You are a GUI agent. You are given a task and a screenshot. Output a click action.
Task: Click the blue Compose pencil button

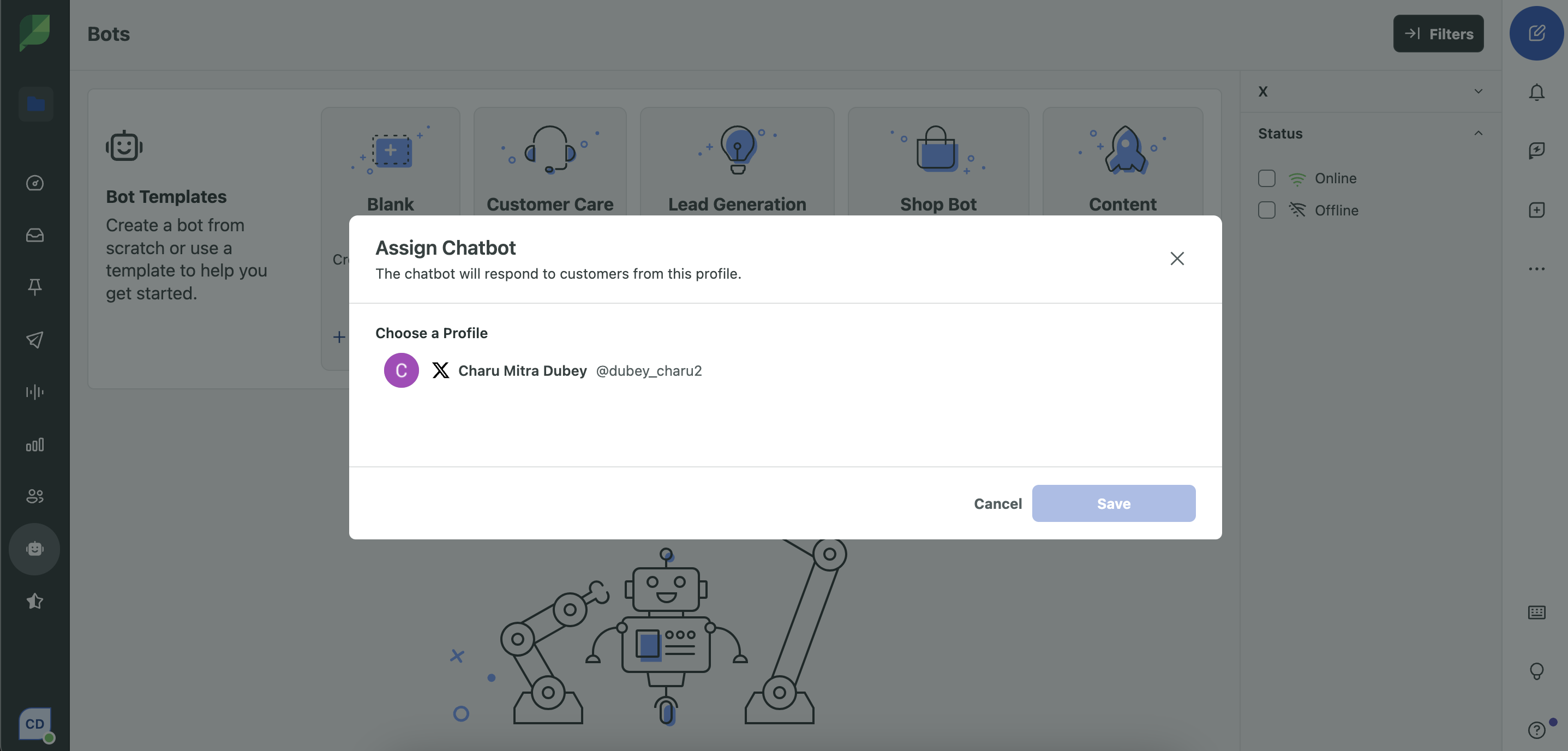tap(1536, 33)
